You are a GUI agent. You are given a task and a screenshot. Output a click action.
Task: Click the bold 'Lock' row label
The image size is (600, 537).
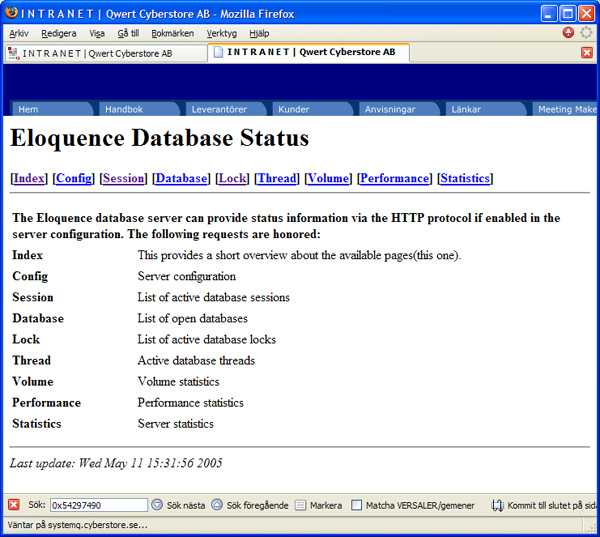[x=26, y=340]
